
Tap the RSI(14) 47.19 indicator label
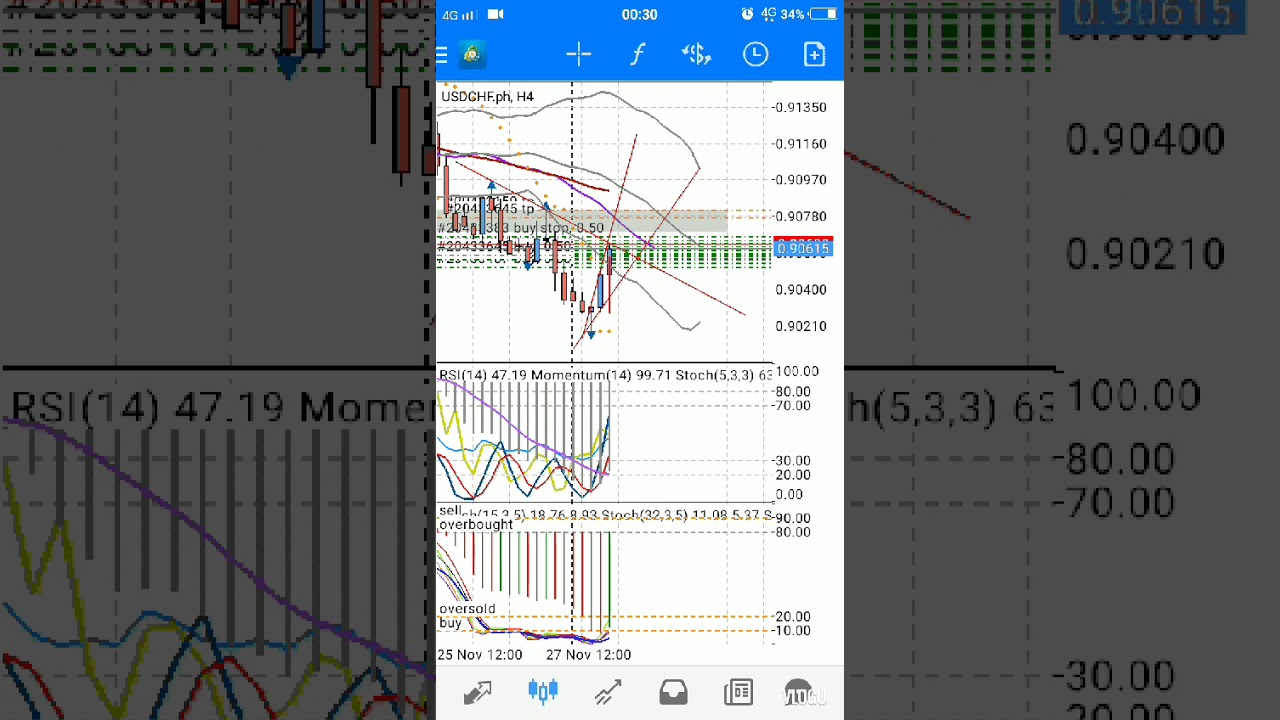pos(483,375)
